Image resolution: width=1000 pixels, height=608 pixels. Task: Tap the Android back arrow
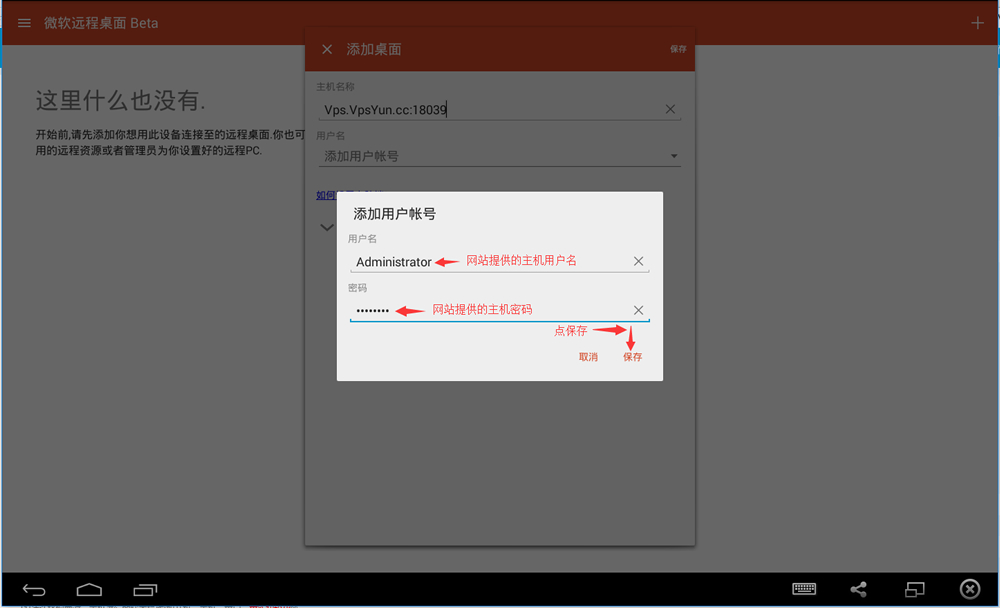(x=34, y=589)
